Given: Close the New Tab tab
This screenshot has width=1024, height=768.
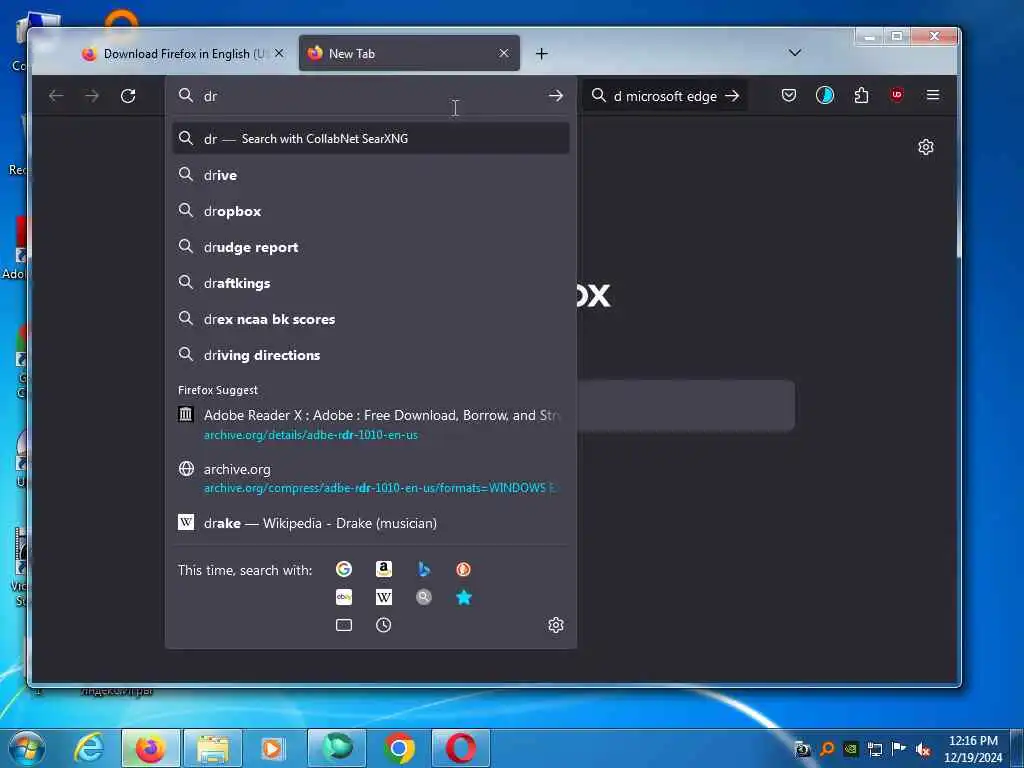Looking at the screenshot, I should pos(504,54).
